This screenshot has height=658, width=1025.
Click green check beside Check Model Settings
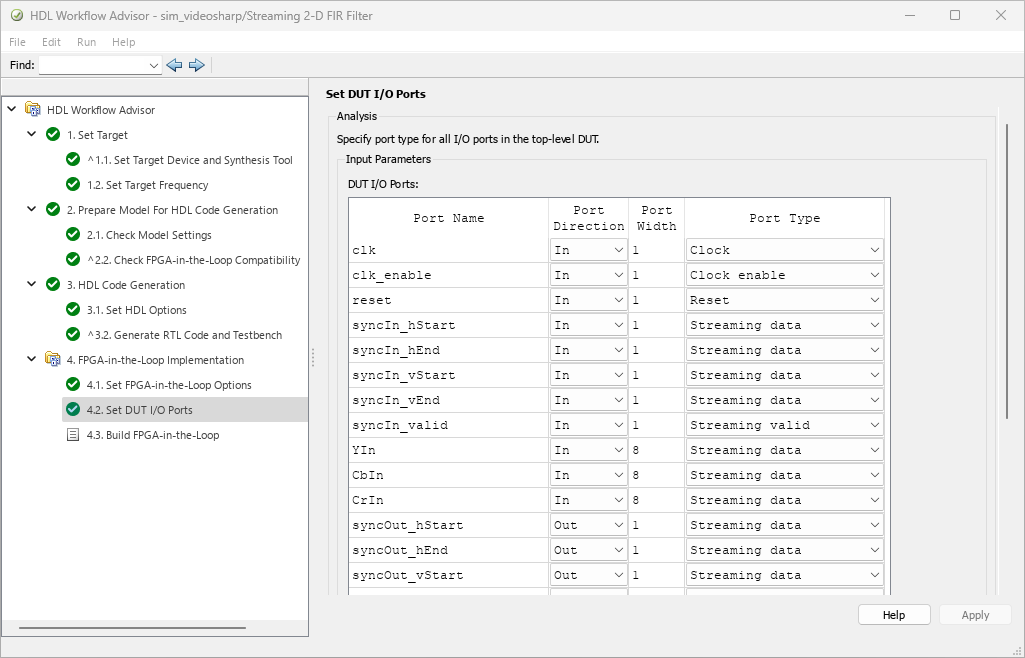click(x=72, y=235)
